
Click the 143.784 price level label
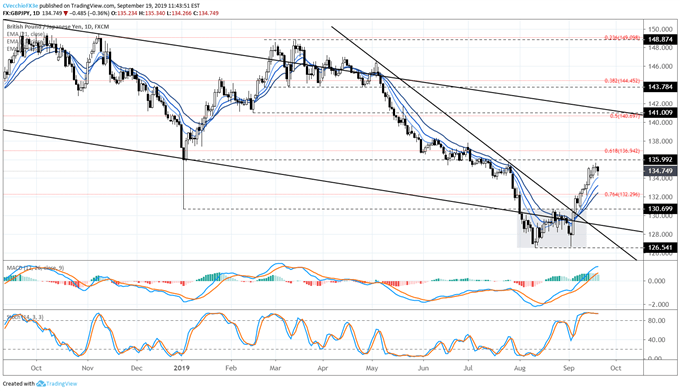(x=660, y=87)
